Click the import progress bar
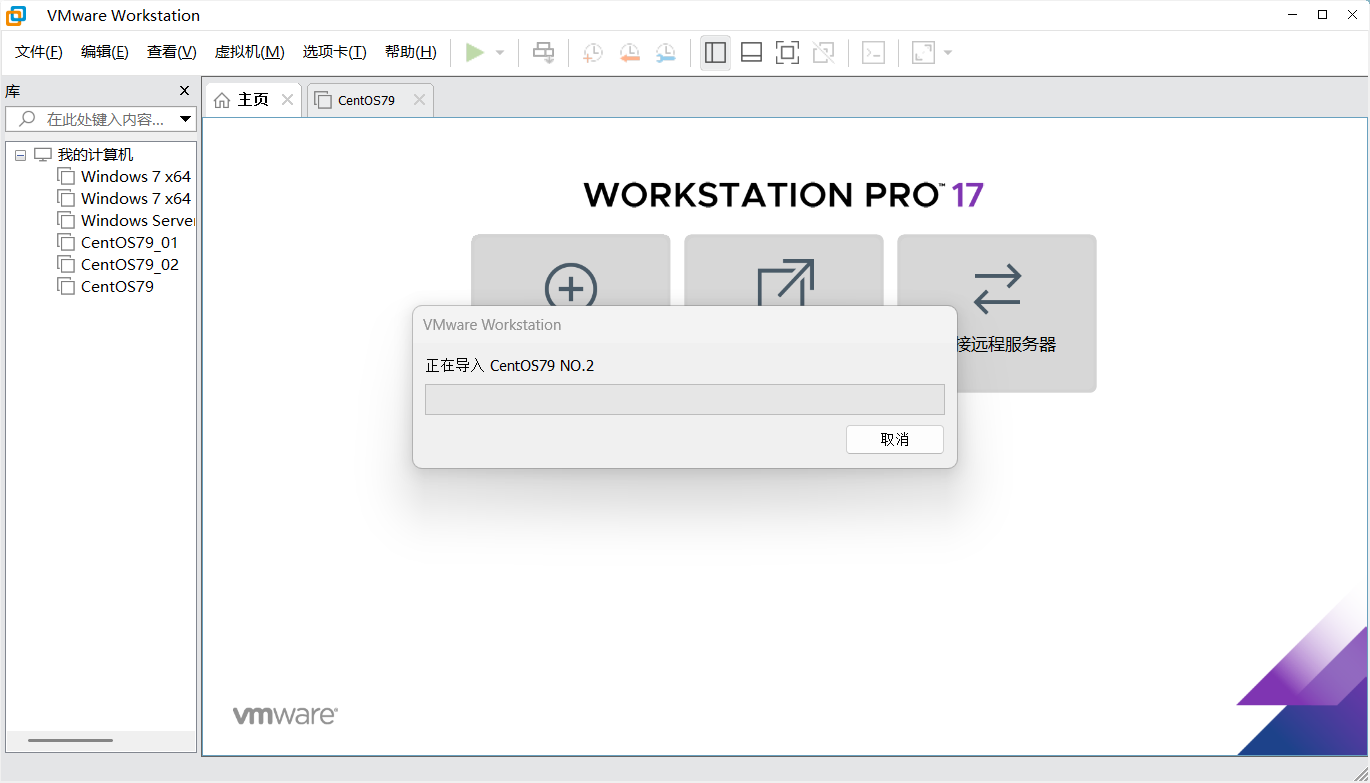1370x783 pixels. coord(685,399)
